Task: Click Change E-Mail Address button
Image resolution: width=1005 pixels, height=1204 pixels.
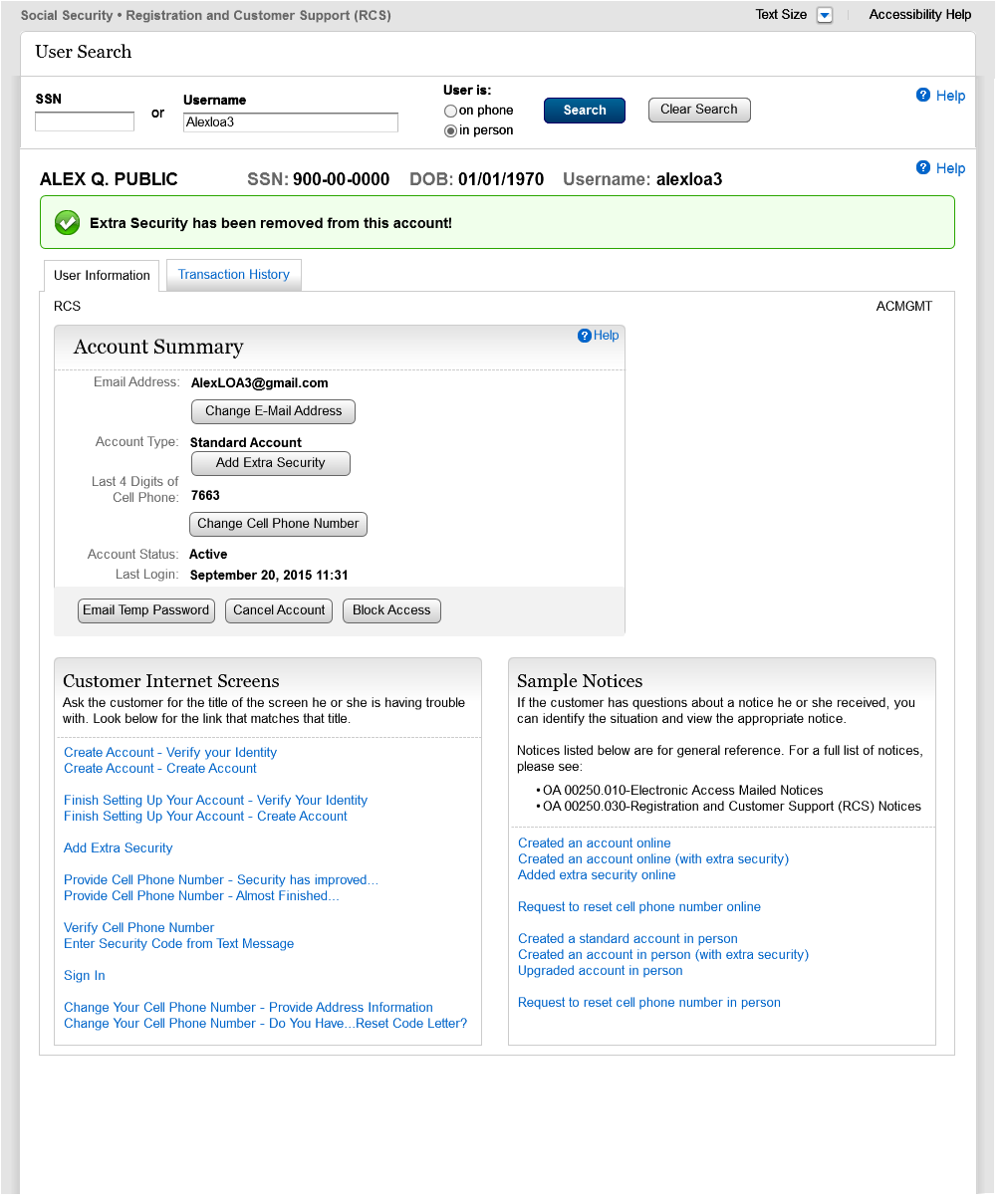Action: [273, 411]
